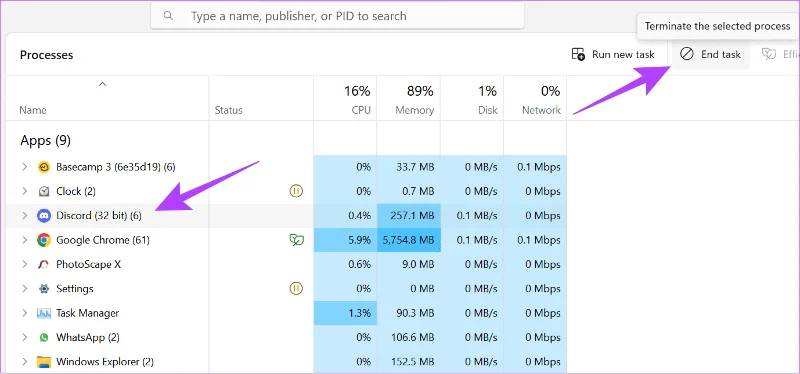
Task: Click Discord's 0.4% CPU cell
Action: (345, 216)
